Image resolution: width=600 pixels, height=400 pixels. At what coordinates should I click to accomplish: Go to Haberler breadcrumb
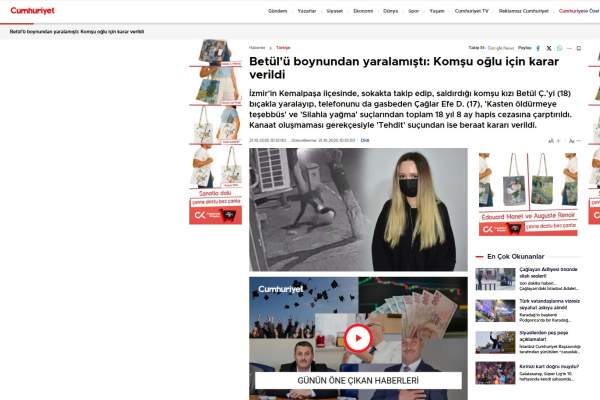(257, 48)
